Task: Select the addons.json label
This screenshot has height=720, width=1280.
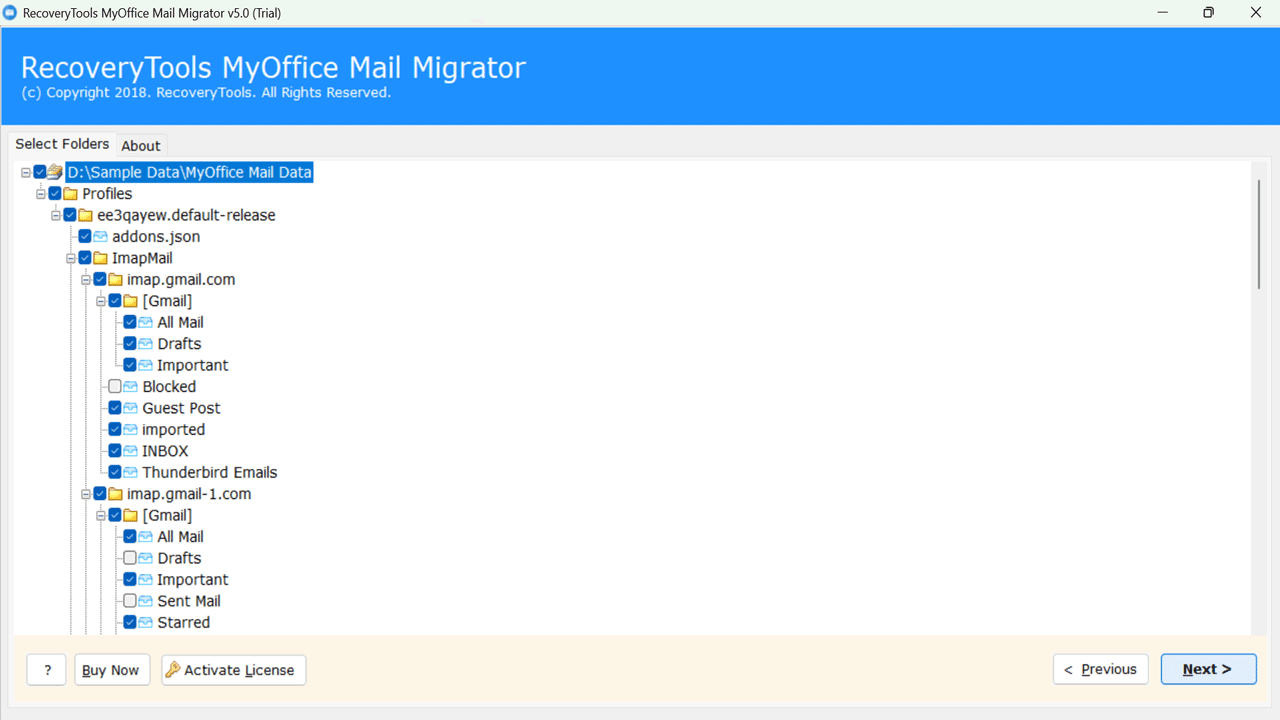Action: (x=156, y=237)
